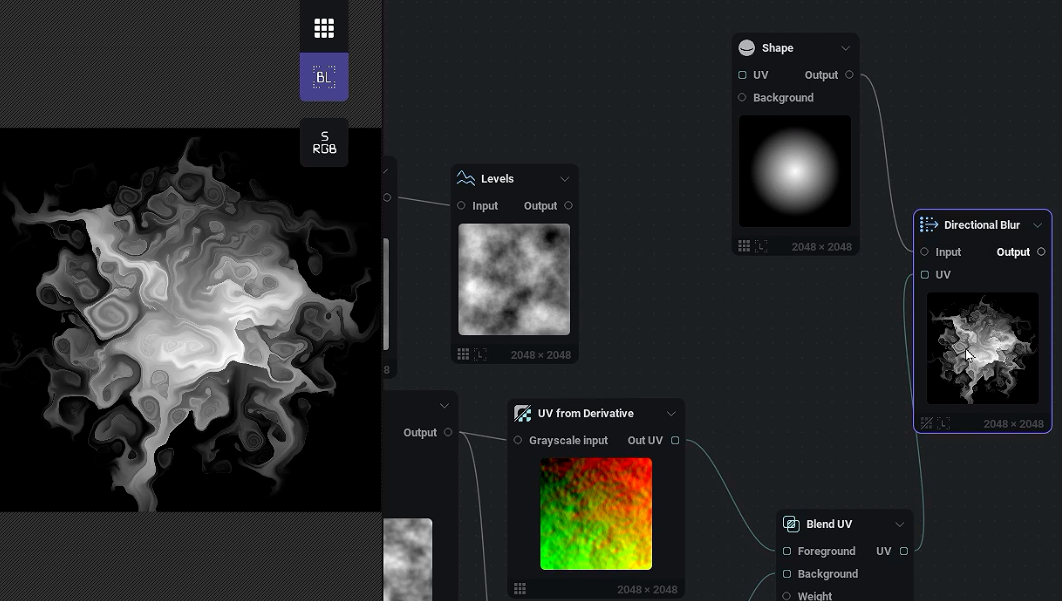Click the grid icon in the Shape node footer
1062x601 pixels.
pos(744,246)
